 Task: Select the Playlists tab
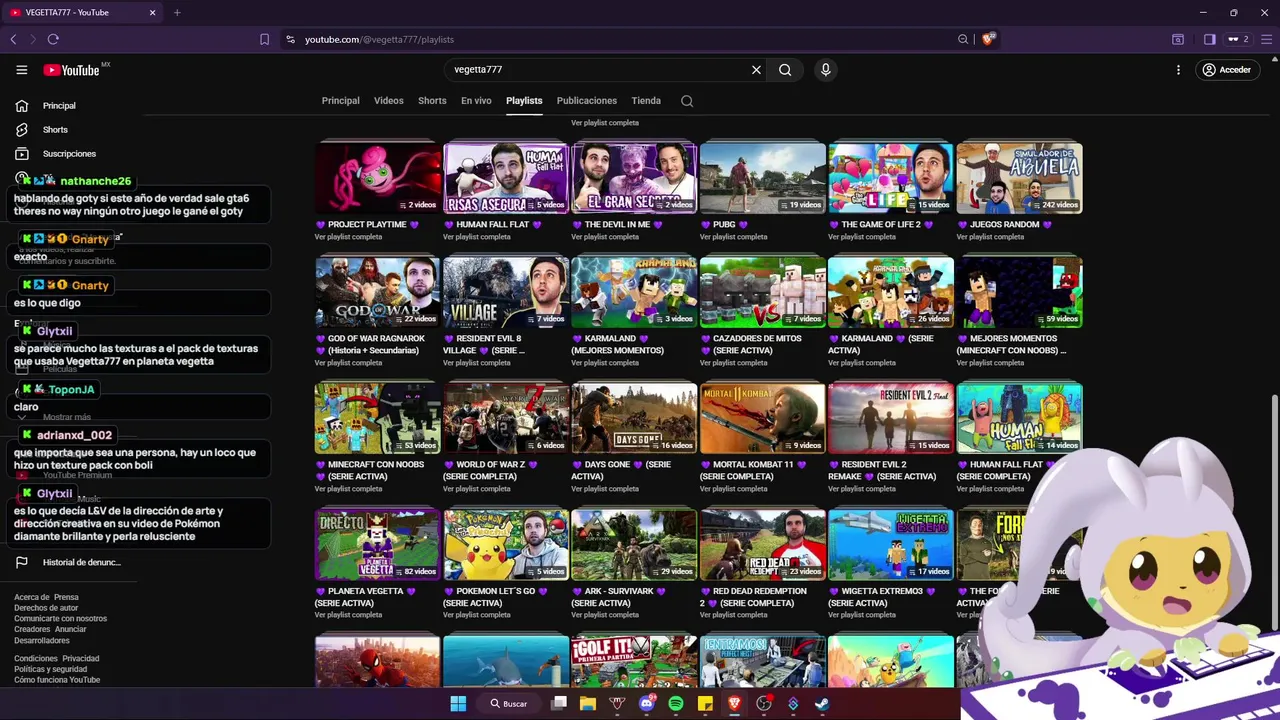[x=524, y=101]
